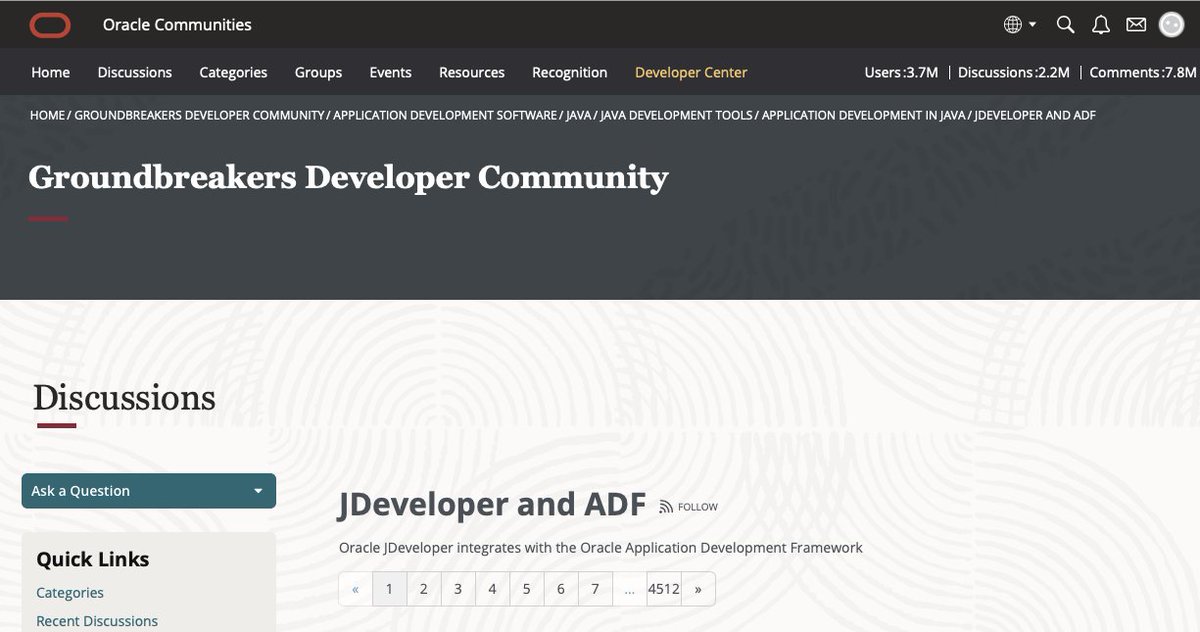Click the RSS feed icon

(x=666, y=507)
